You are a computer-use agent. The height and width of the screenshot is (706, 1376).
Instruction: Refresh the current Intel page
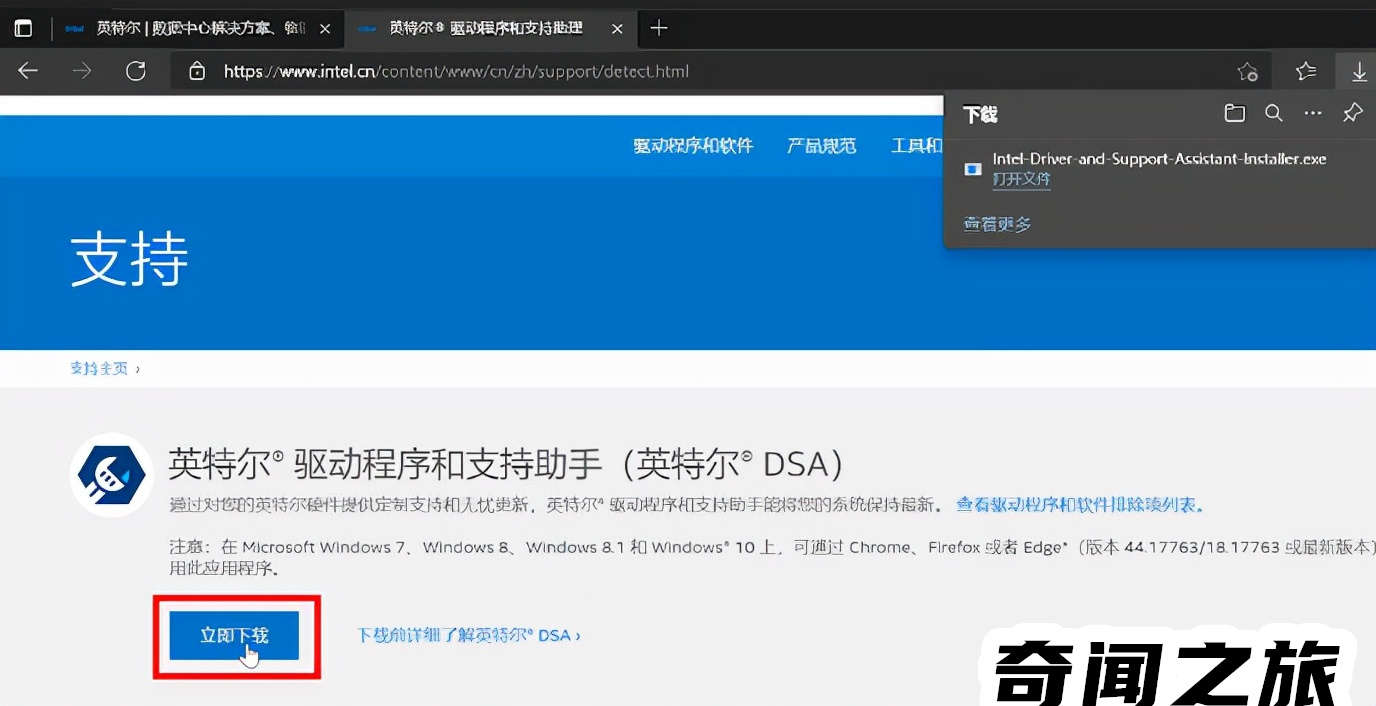[136, 71]
